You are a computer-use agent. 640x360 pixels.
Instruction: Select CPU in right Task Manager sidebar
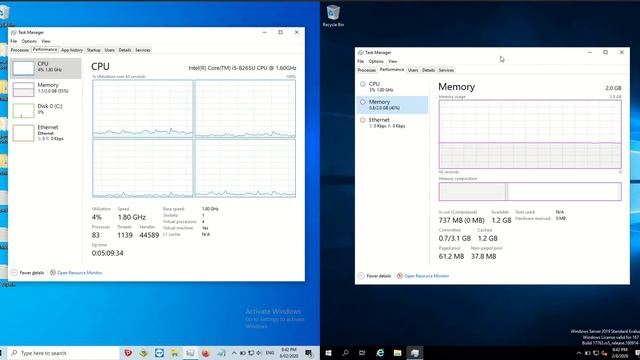[x=393, y=87]
